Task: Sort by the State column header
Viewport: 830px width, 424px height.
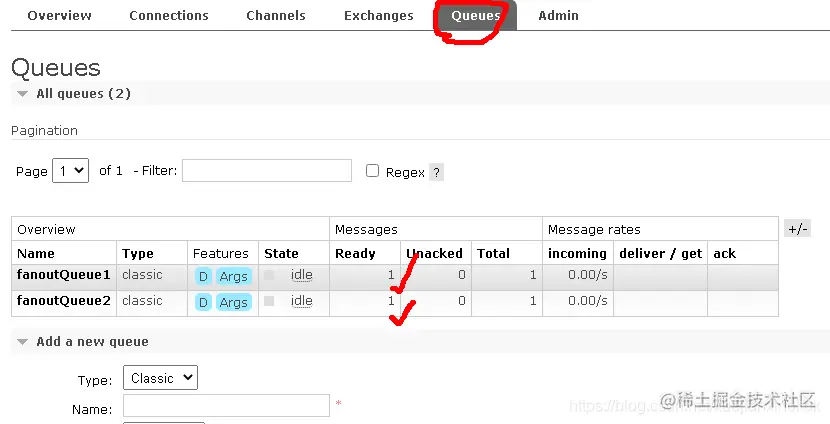Action: [x=281, y=254]
